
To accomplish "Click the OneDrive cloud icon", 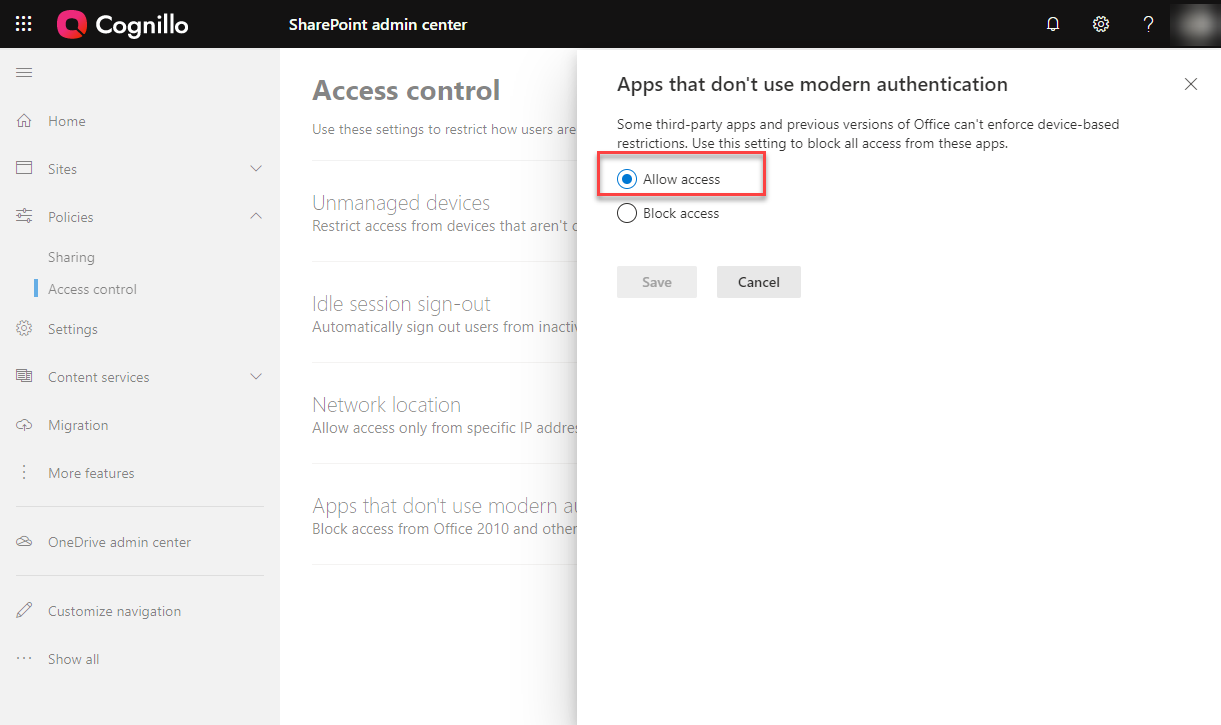I will click(25, 542).
